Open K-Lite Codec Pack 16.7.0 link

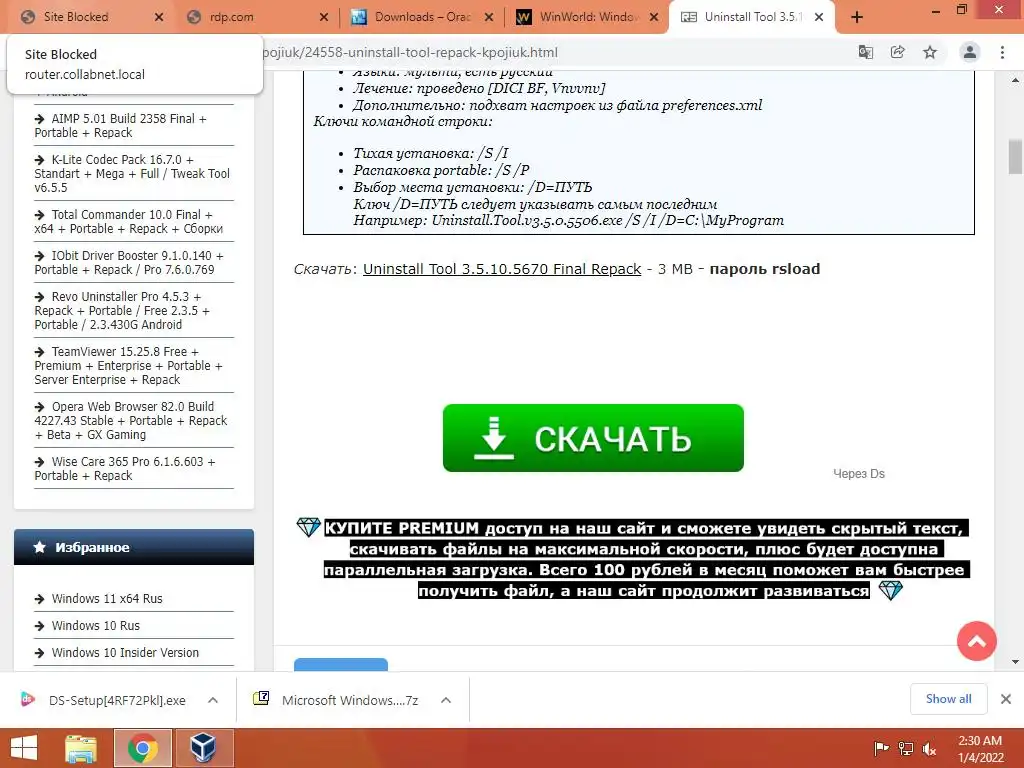click(x=132, y=173)
